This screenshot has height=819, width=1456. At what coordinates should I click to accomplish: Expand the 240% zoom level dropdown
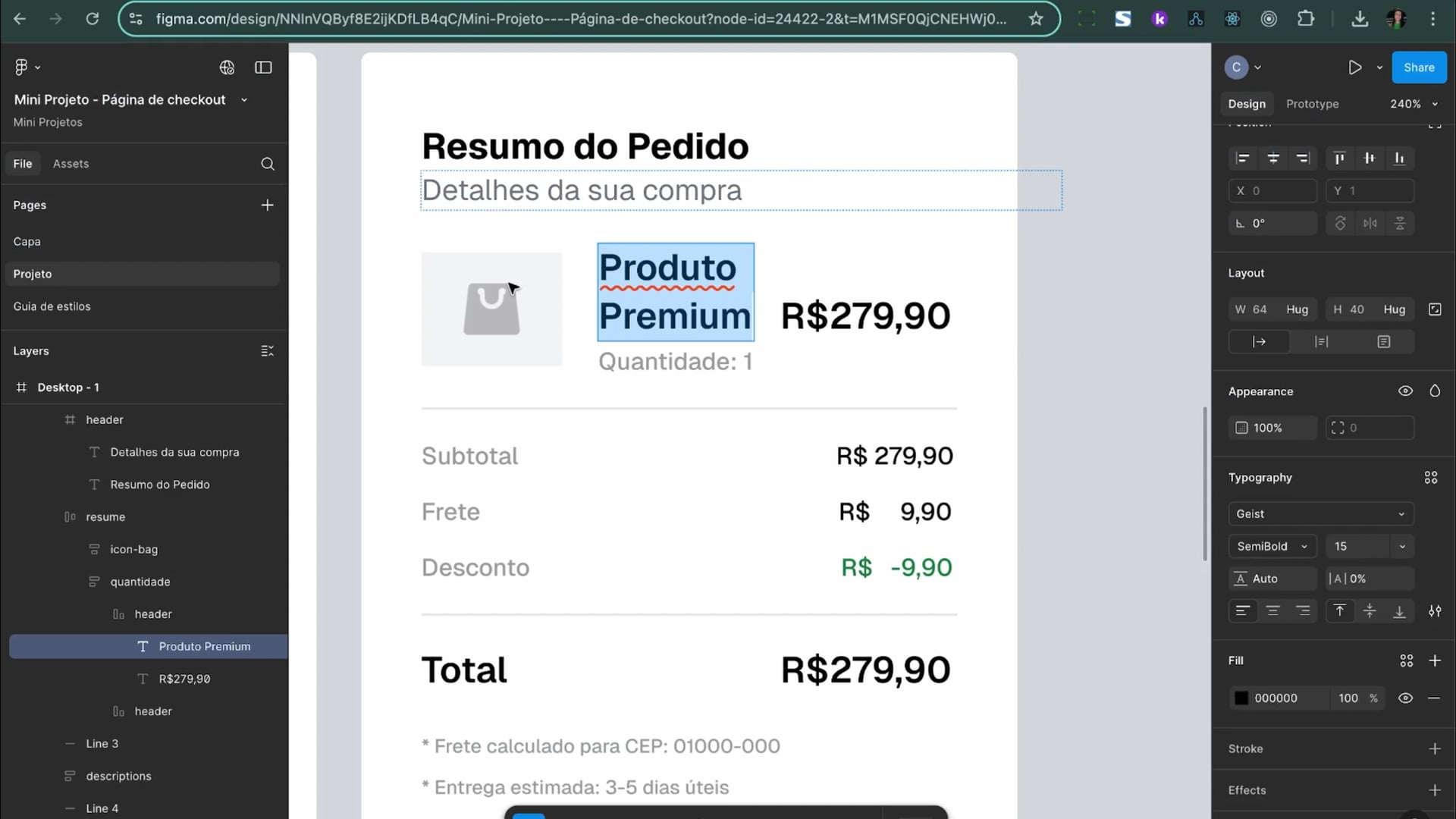coord(1414,104)
